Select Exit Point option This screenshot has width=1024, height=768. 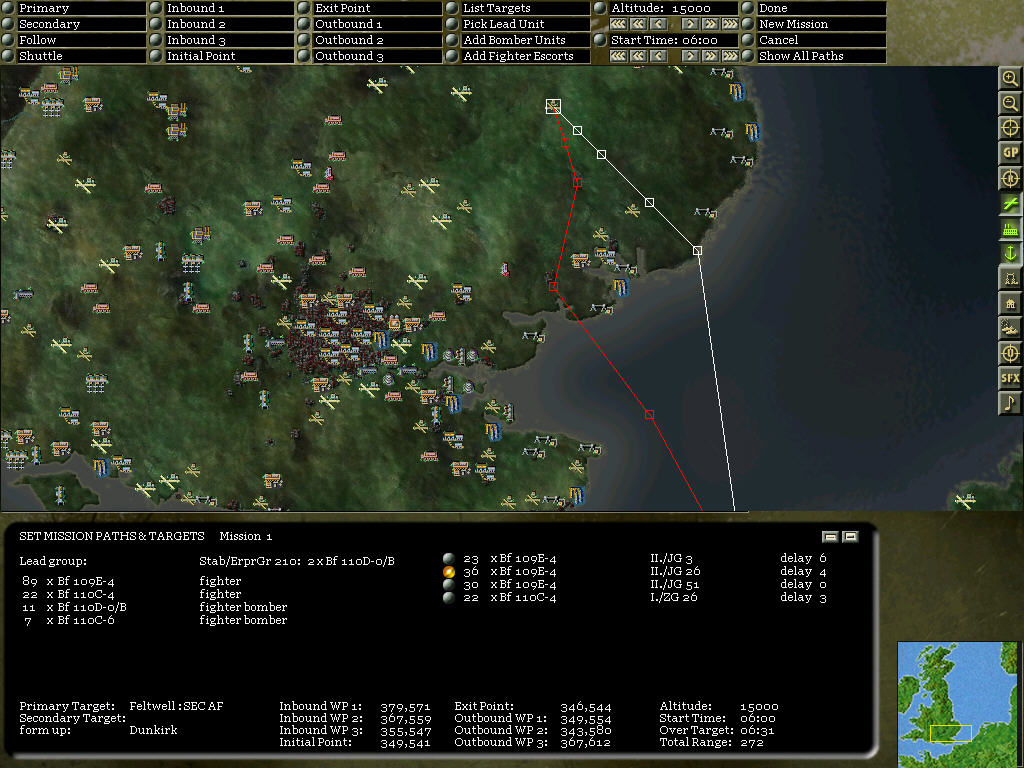[370, 8]
